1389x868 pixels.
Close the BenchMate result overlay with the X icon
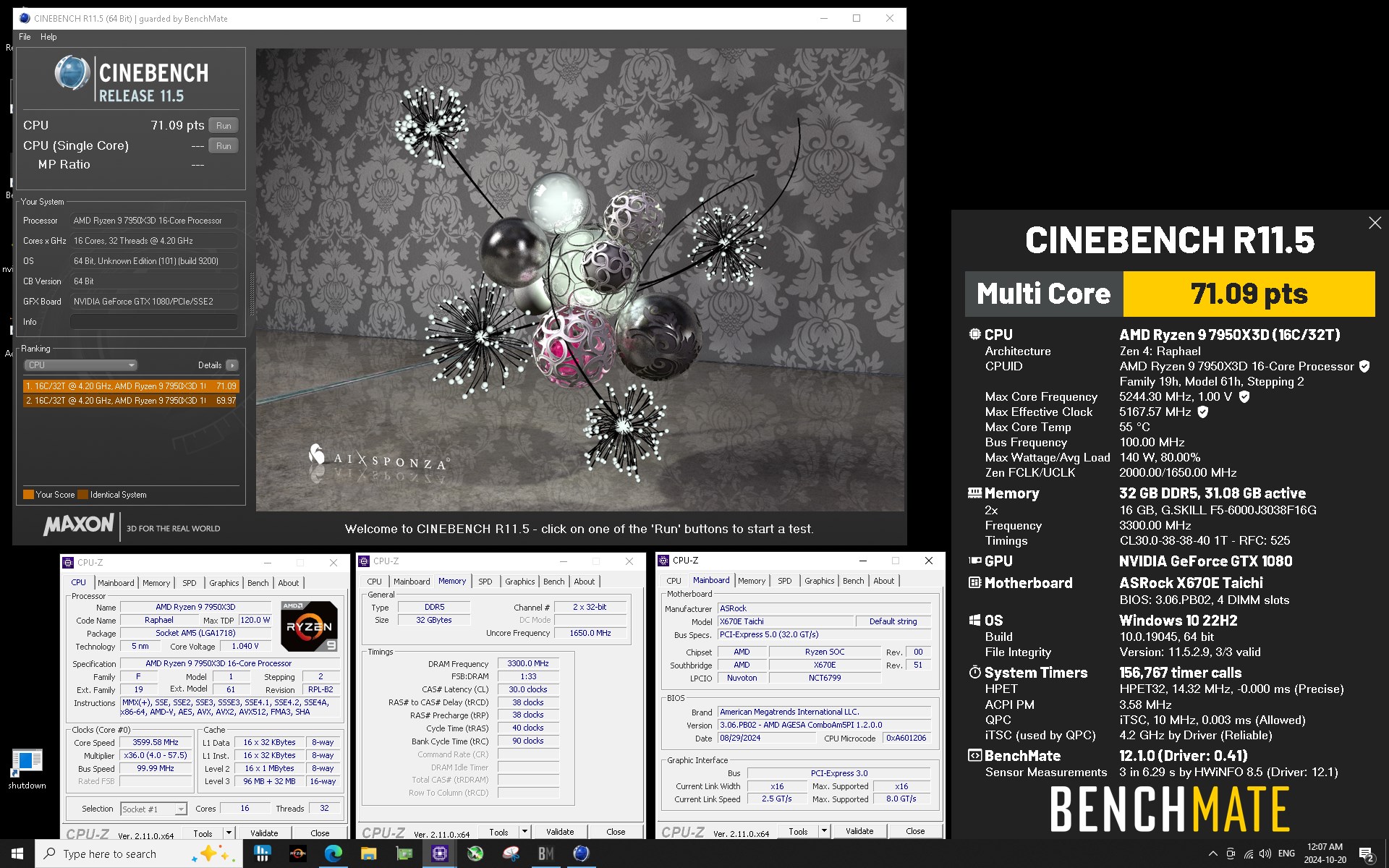click(x=1375, y=223)
